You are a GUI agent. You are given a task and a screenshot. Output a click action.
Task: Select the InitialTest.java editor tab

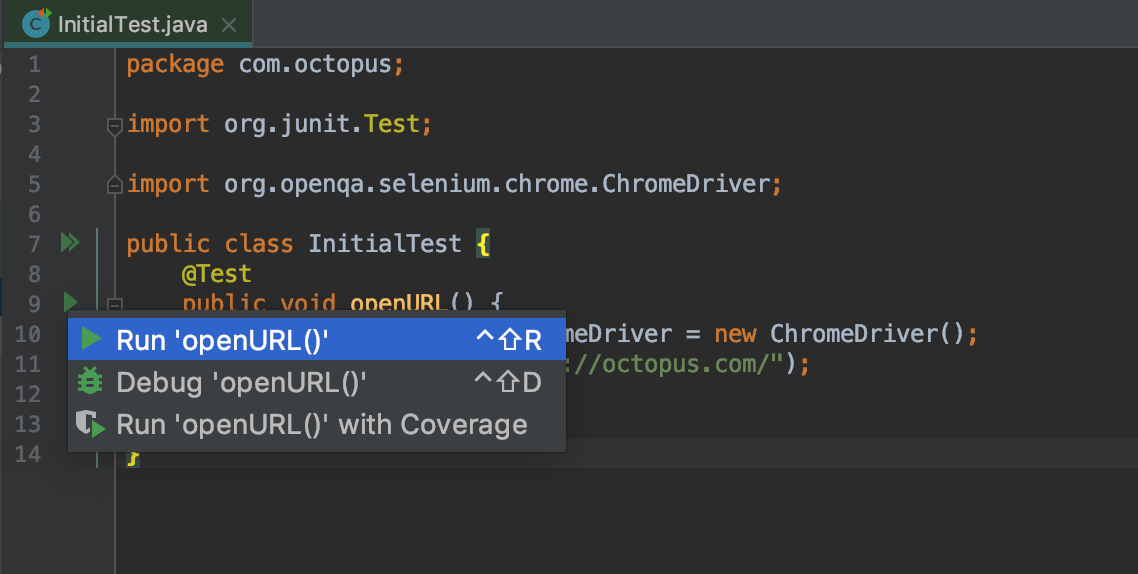pyautogui.click(x=130, y=24)
